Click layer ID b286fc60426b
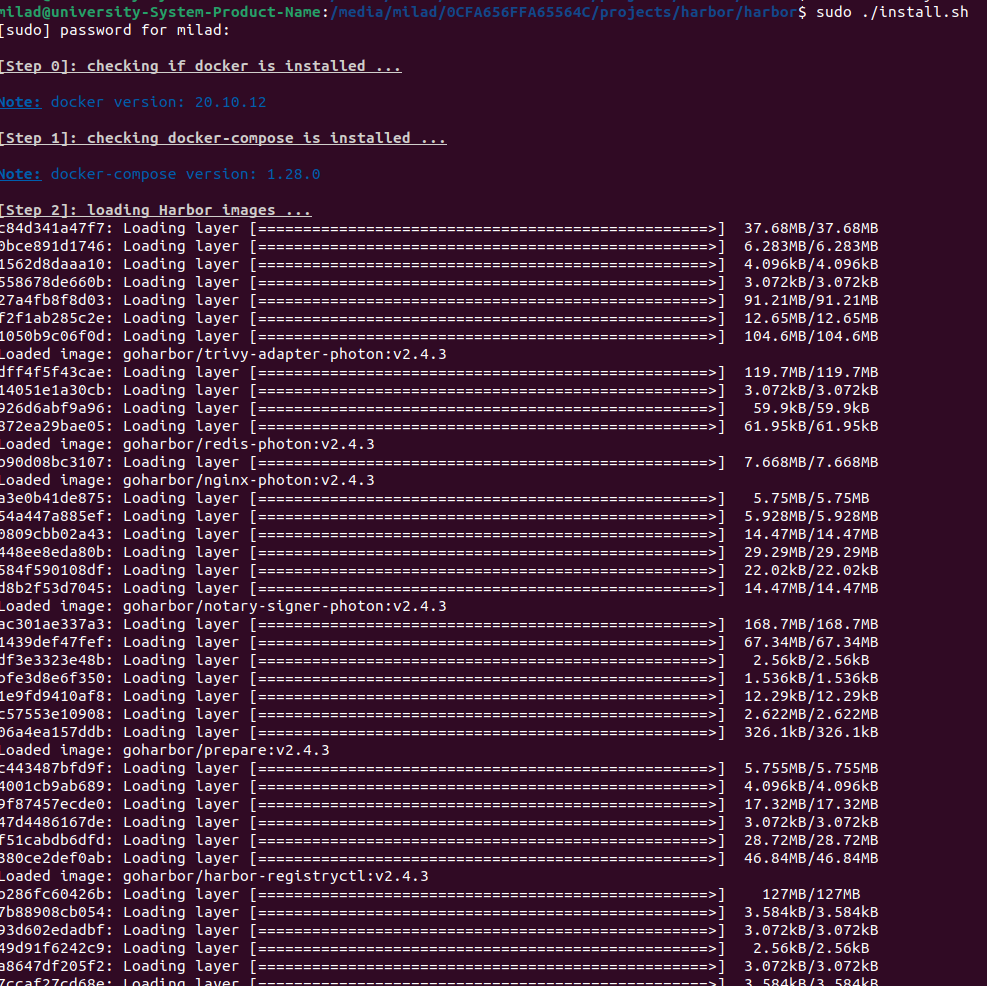The image size is (987, 986). (54, 894)
